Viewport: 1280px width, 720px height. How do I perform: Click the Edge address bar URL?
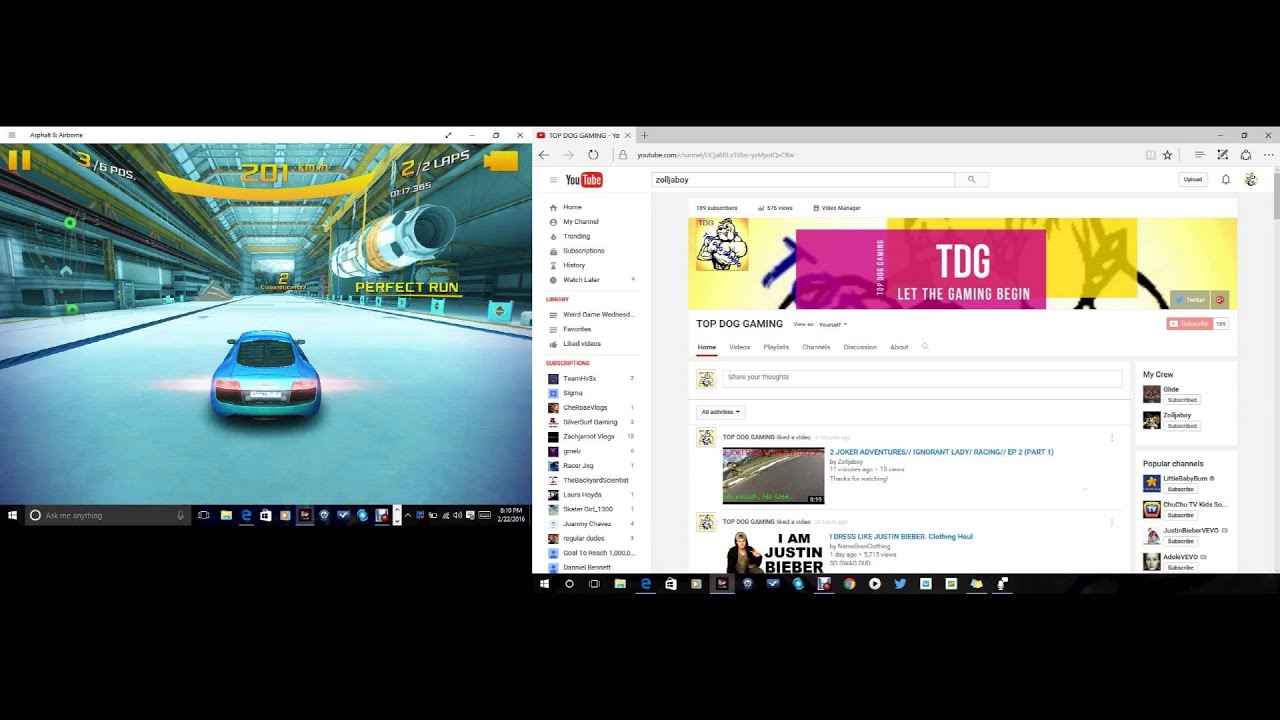716,155
